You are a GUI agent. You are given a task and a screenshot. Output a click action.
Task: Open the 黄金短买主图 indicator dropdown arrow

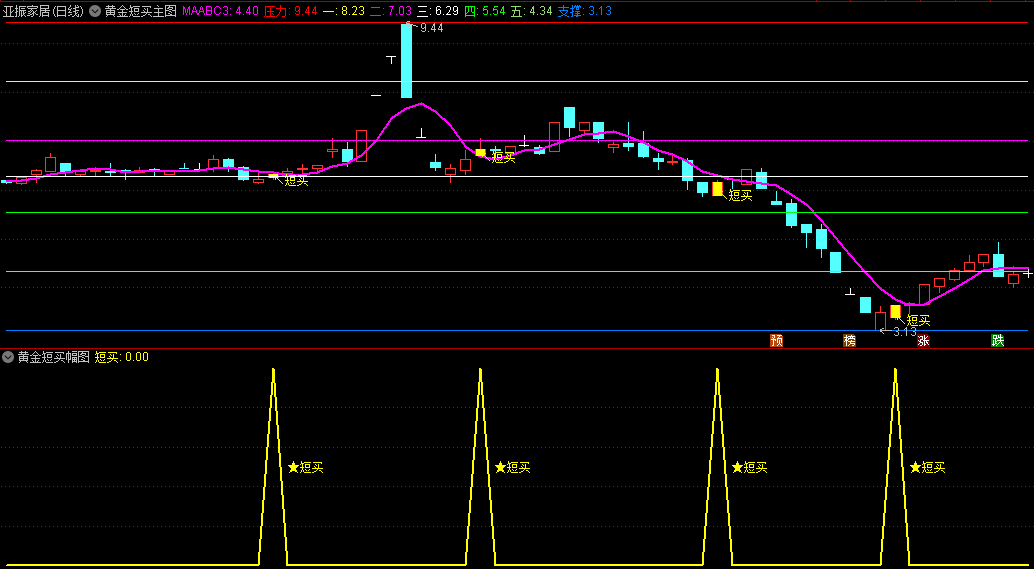tap(95, 11)
